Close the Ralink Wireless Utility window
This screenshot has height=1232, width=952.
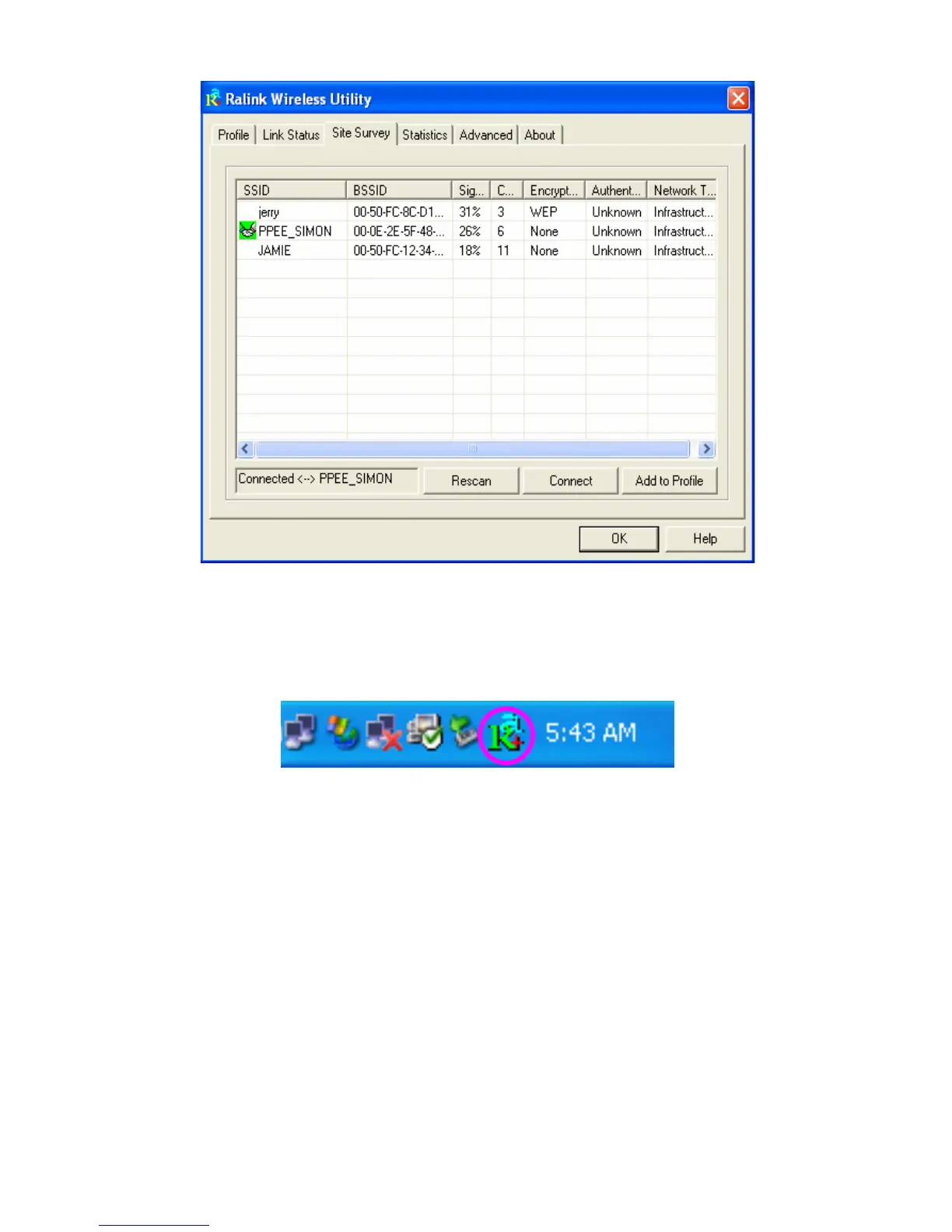click(x=738, y=98)
